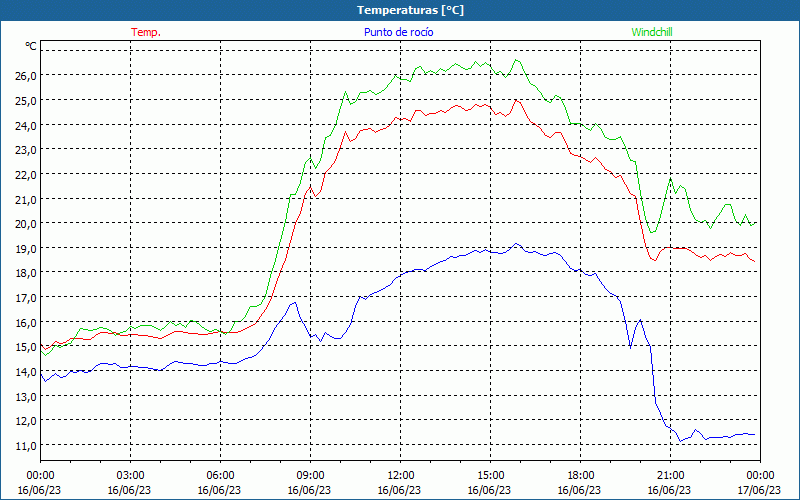The width and height of the screenshot is (800, 500).
Task: Click the 13,0 y-axis value
Action: tap(26, 396)
